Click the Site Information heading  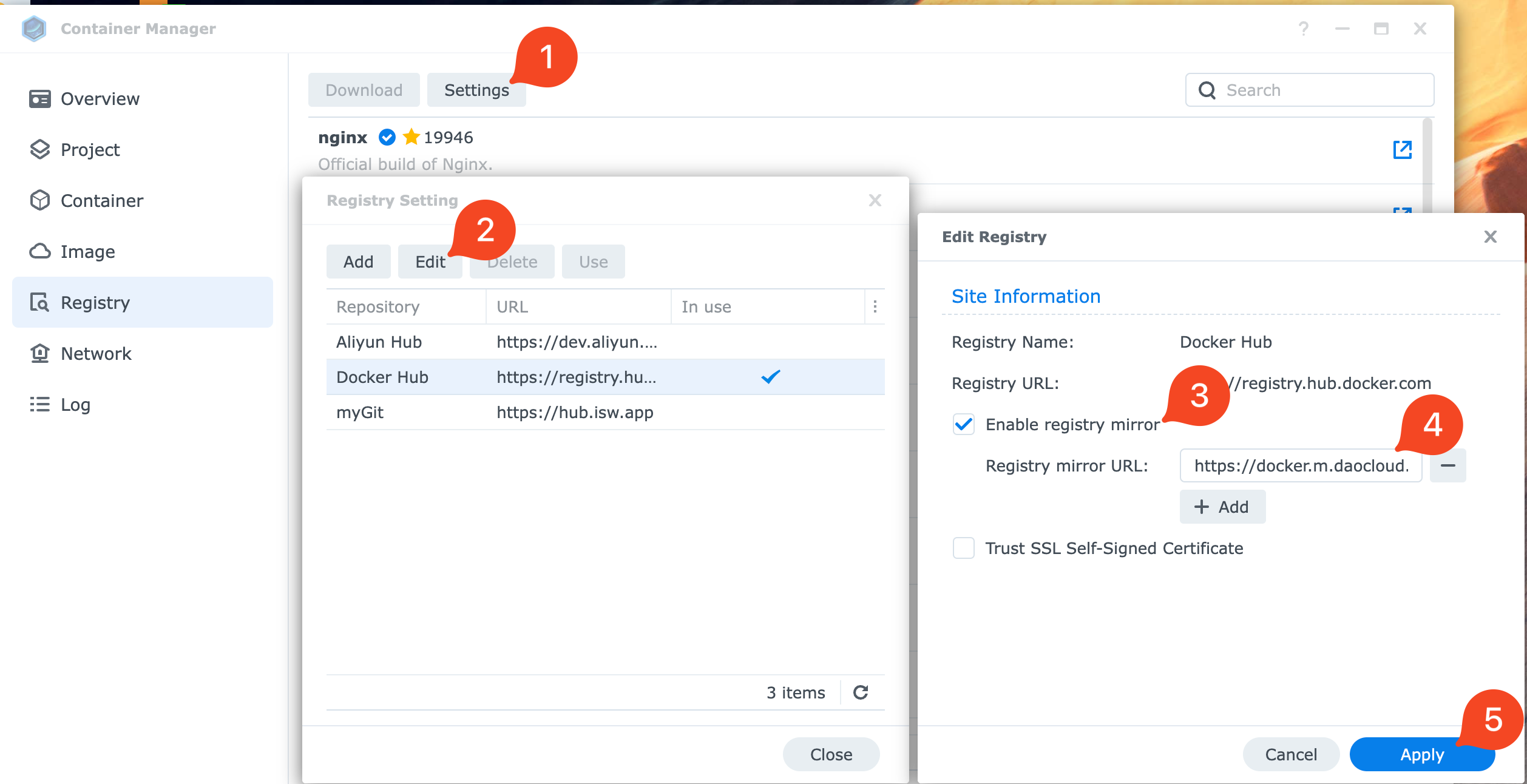(1026, 296)
